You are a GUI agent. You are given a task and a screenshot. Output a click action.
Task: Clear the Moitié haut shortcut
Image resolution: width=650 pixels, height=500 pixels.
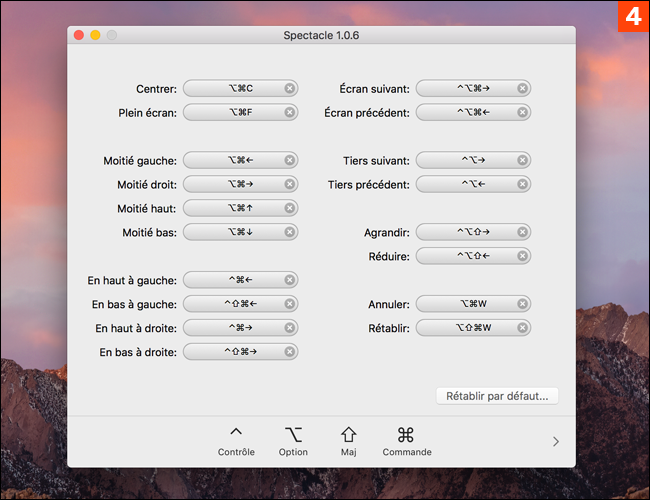coord(290,208)
